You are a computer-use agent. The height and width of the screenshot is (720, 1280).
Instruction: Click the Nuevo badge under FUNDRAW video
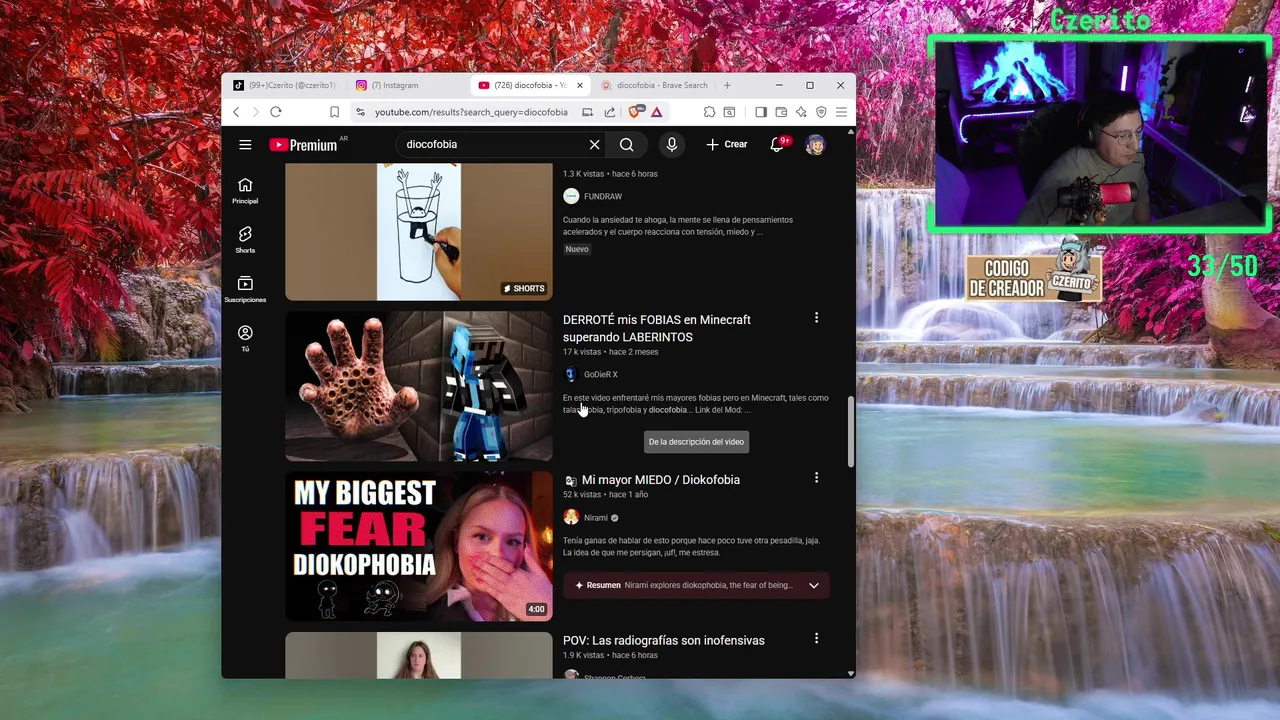577,249
